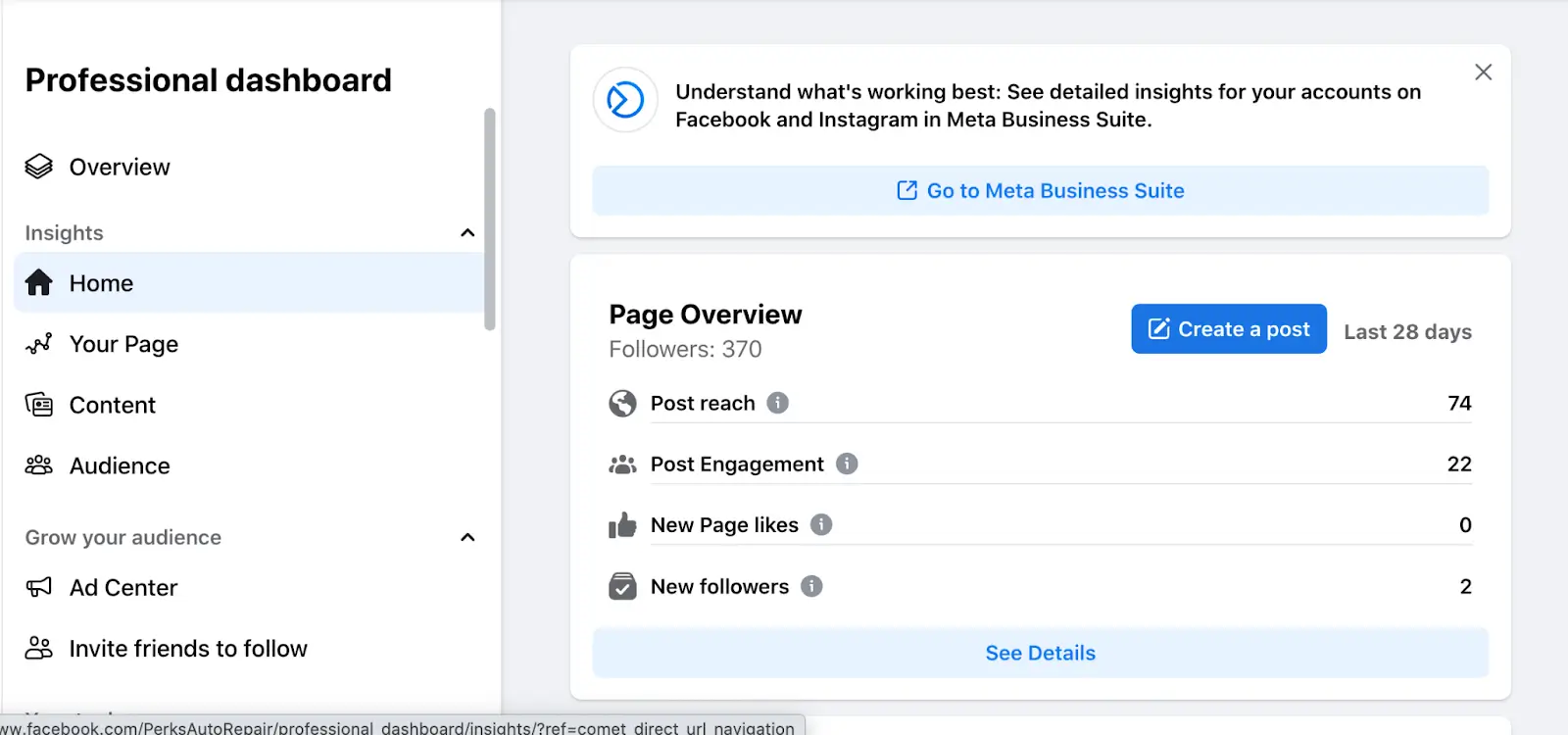Click the New followers label
1568x735 pixels.
(719, 586)
